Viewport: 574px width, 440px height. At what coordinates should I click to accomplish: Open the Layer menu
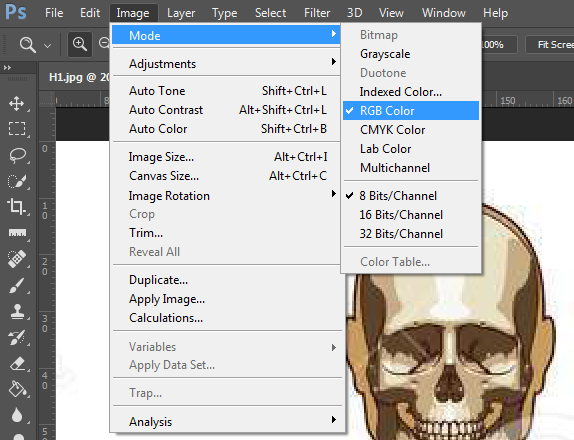[x=181, y=13]
